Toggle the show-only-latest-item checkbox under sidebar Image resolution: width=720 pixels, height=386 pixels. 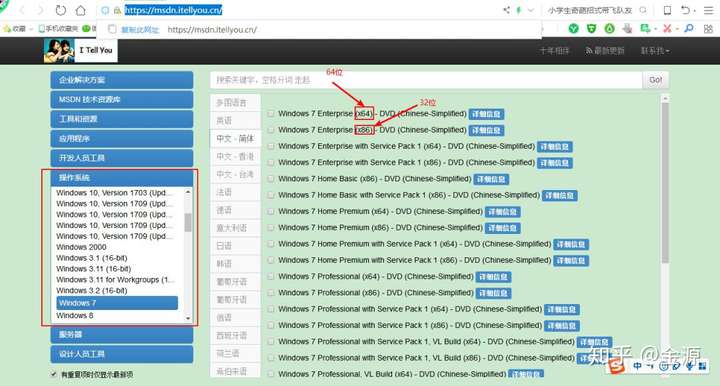coord(54,375)
